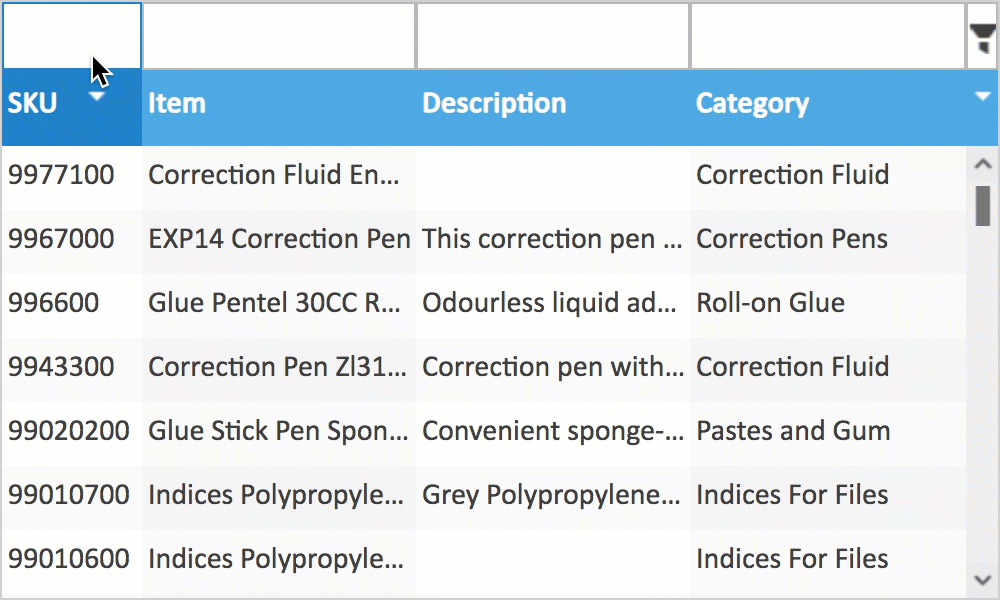Click the Category filter input field
This screenshot has height=600, width=1000.
click(828, 36)
